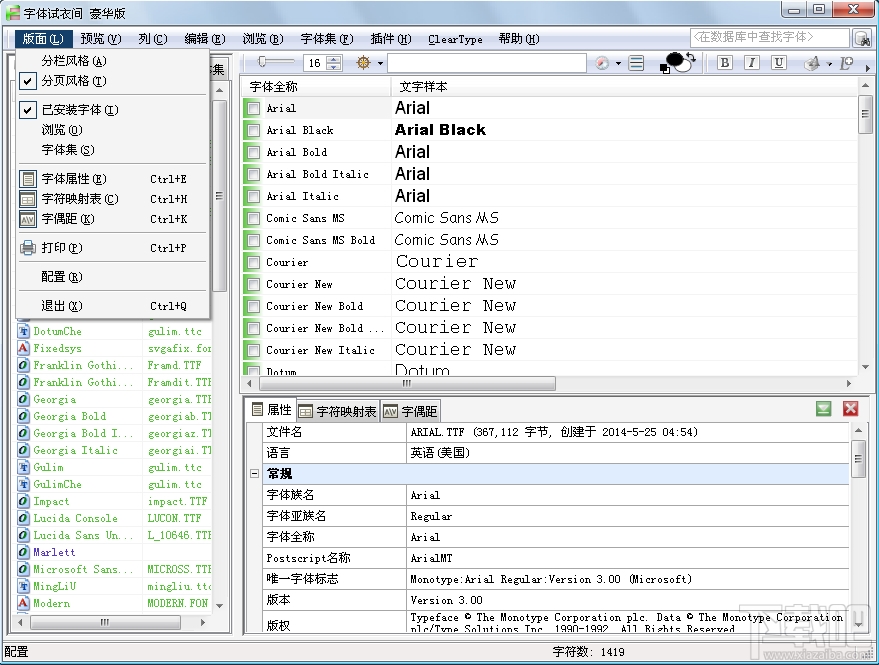The height and width of the screenshot is (665, 879).
Task: Click the 文字样本 column header
Action: [x=624, y=86]
